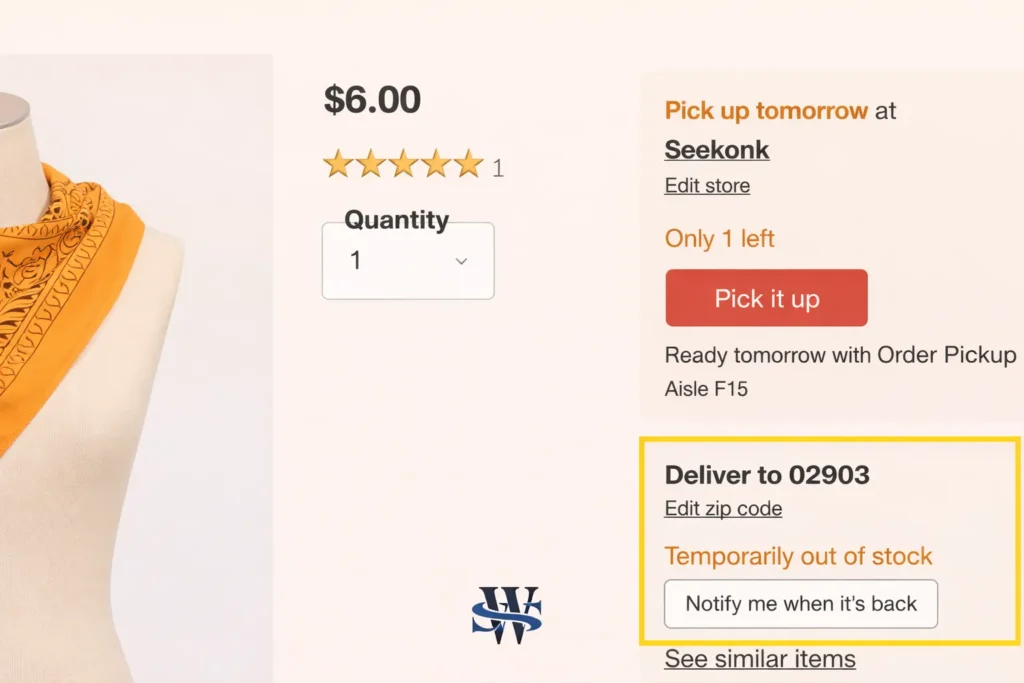Open the Seekonk store page
This screenshot has width=1024, height=683.
click(717, 149)
